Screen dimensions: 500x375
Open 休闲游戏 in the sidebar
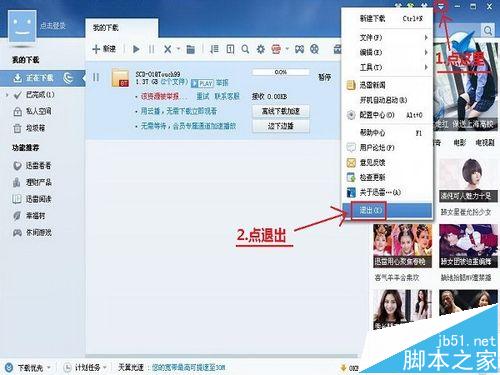point(39,232)
